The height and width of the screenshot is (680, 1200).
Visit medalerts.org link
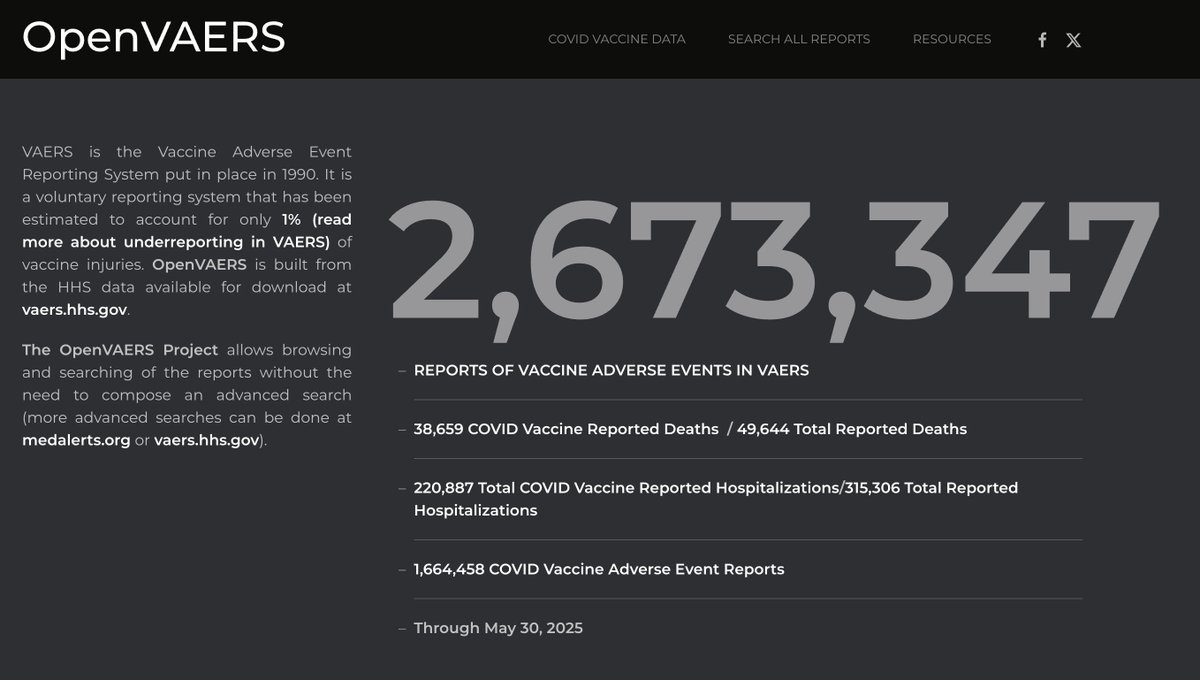click(x=76, y=440)
